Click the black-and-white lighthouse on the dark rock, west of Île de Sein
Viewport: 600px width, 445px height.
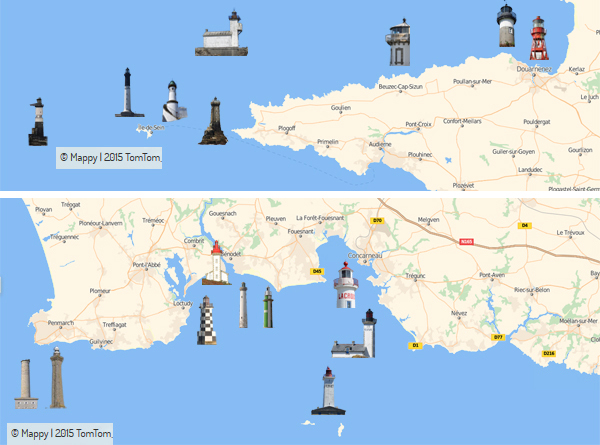coord(38,122)
